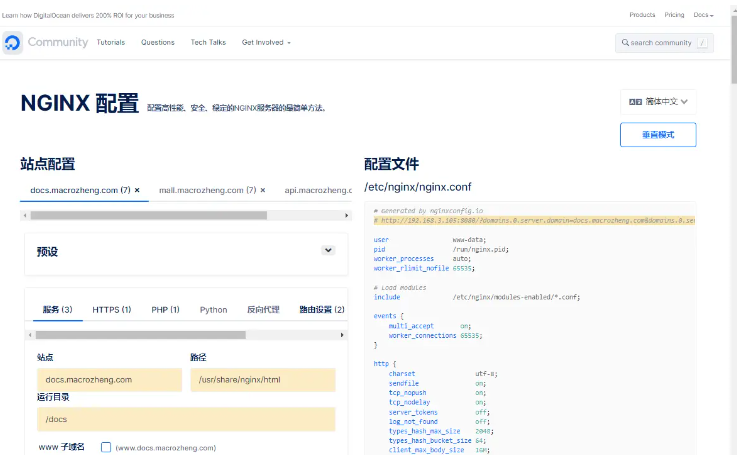Click the highlighted URL line in config
The image size is (737, 455).
pyautogui.click(x=534, y=220)
